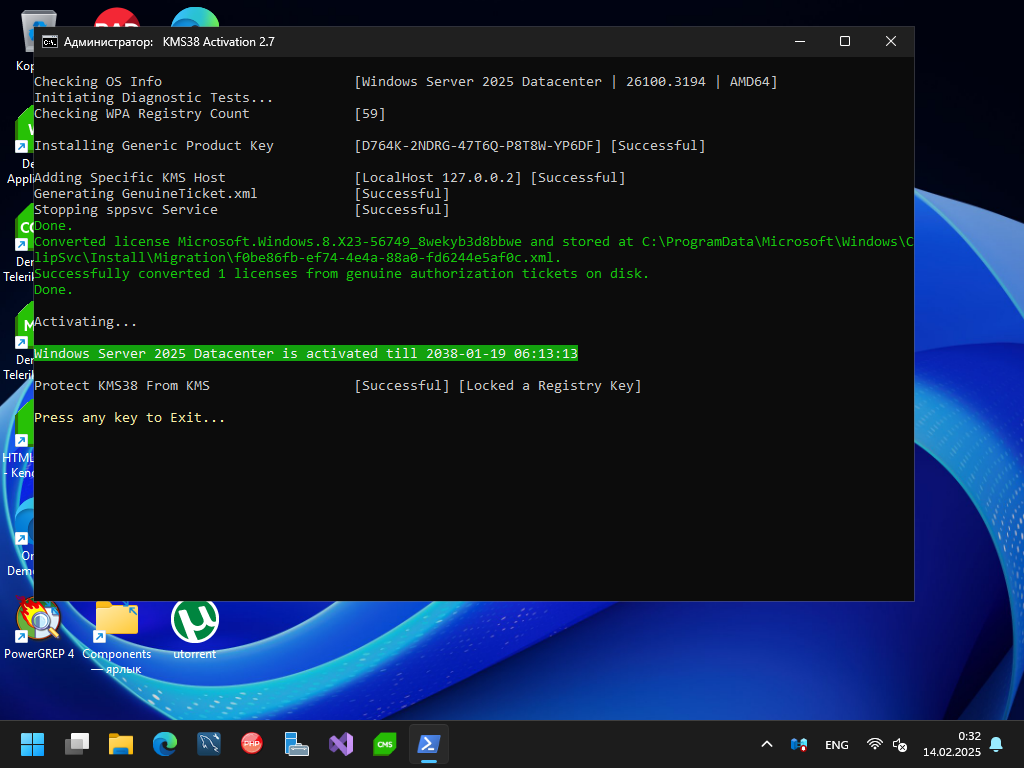1024x768 pixels.
Task: Select the utorrent desktop icon
Action: [195, 628]
